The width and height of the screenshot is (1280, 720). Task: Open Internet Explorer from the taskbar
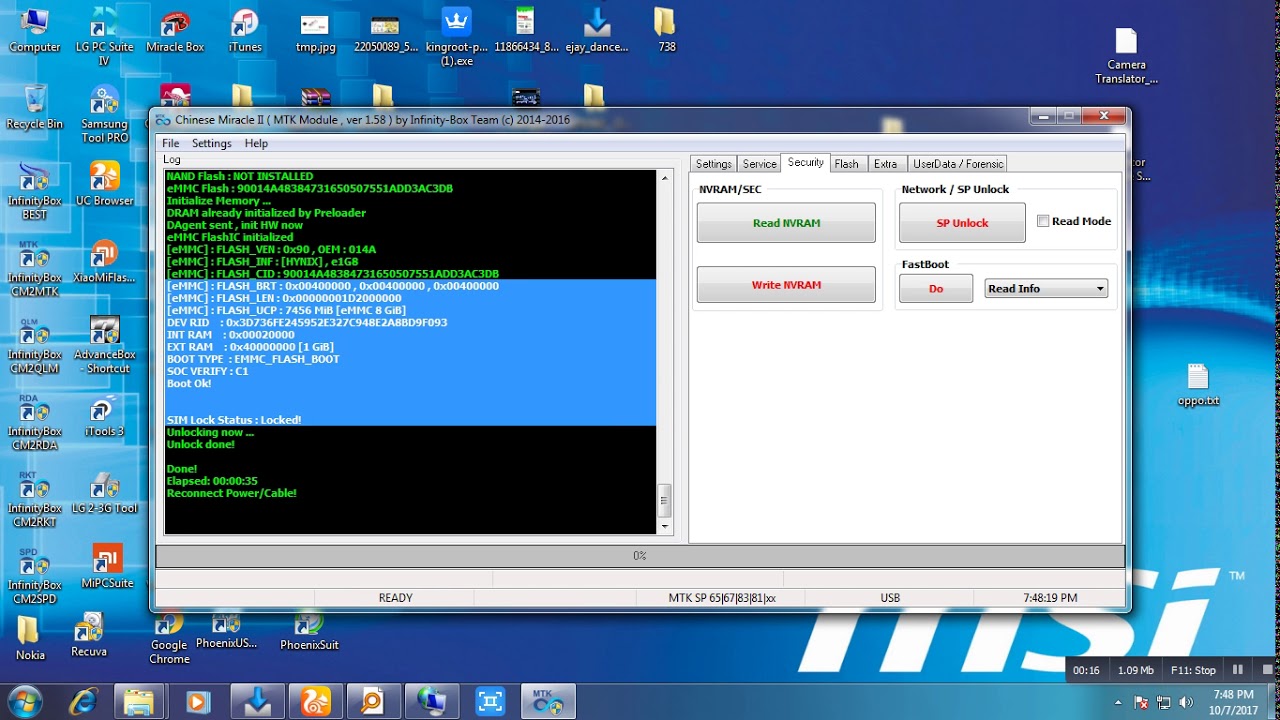pyautogui.click(x=81, y=701)
